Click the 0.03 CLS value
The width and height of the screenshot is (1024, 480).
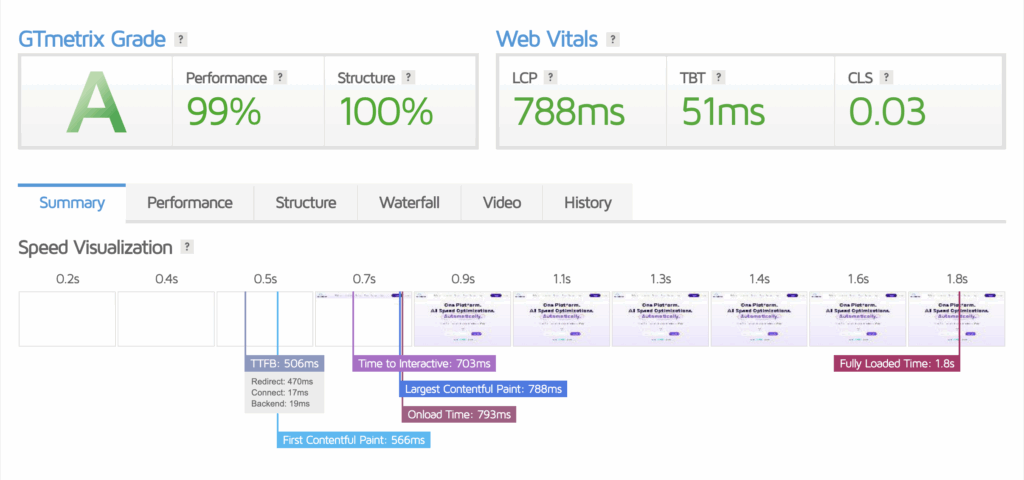point(887,111)
